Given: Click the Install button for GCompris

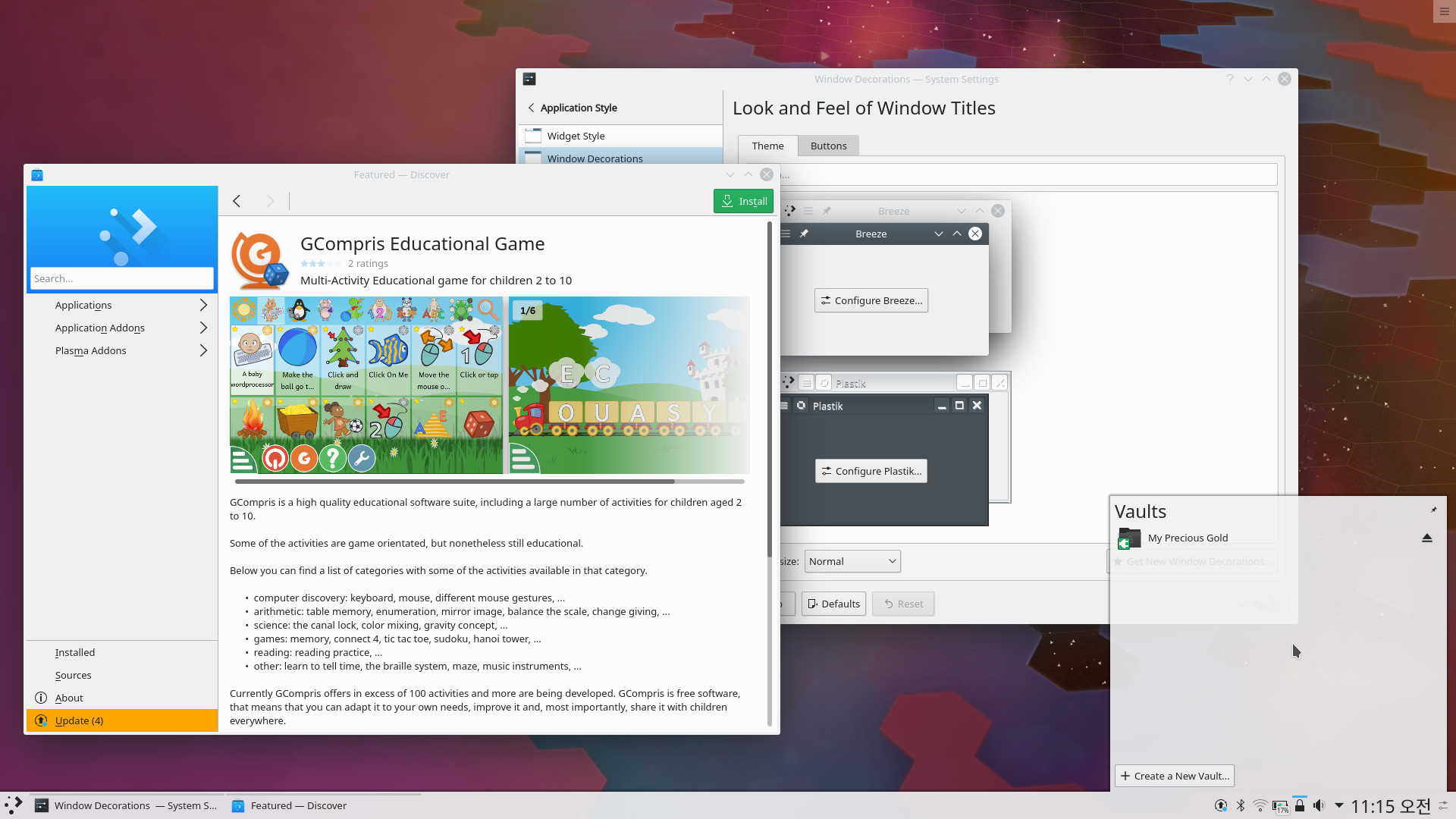Looking at the screenshot, I should coord(743,201).
